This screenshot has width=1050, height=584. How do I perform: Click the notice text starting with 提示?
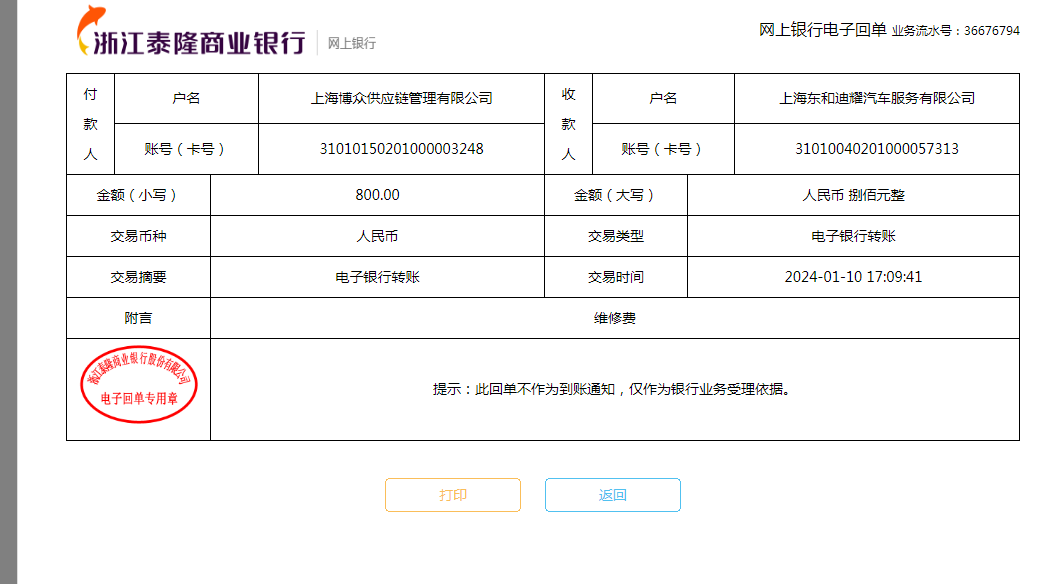[614, 389]
